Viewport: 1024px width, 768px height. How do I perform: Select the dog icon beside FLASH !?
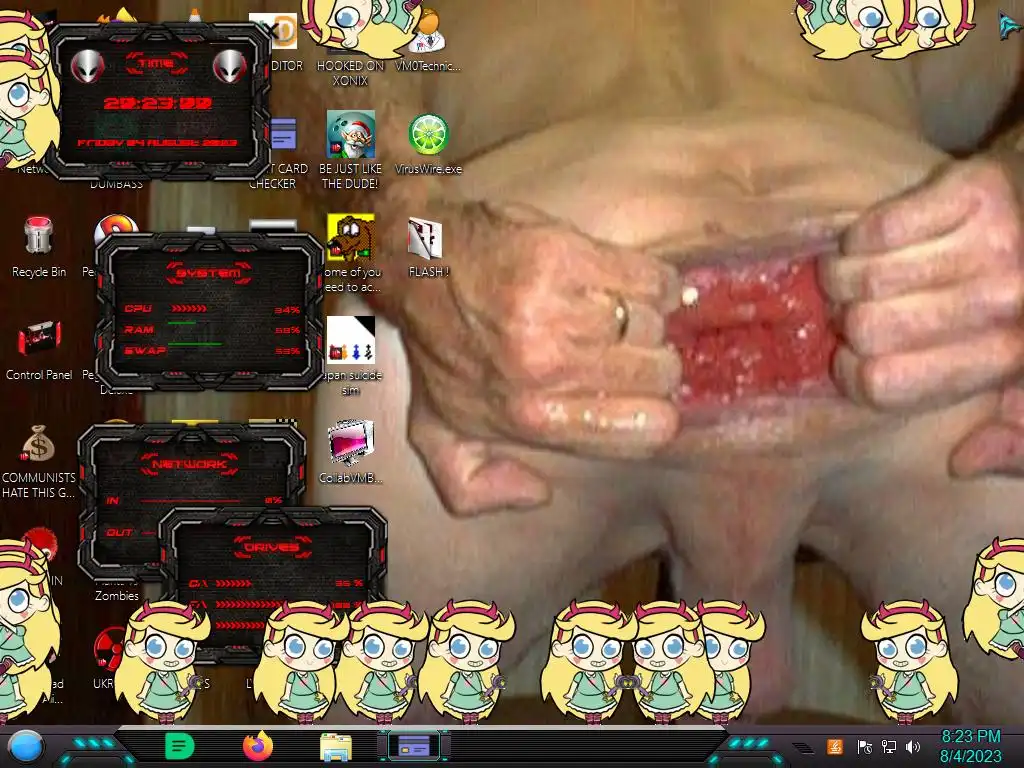351,238
